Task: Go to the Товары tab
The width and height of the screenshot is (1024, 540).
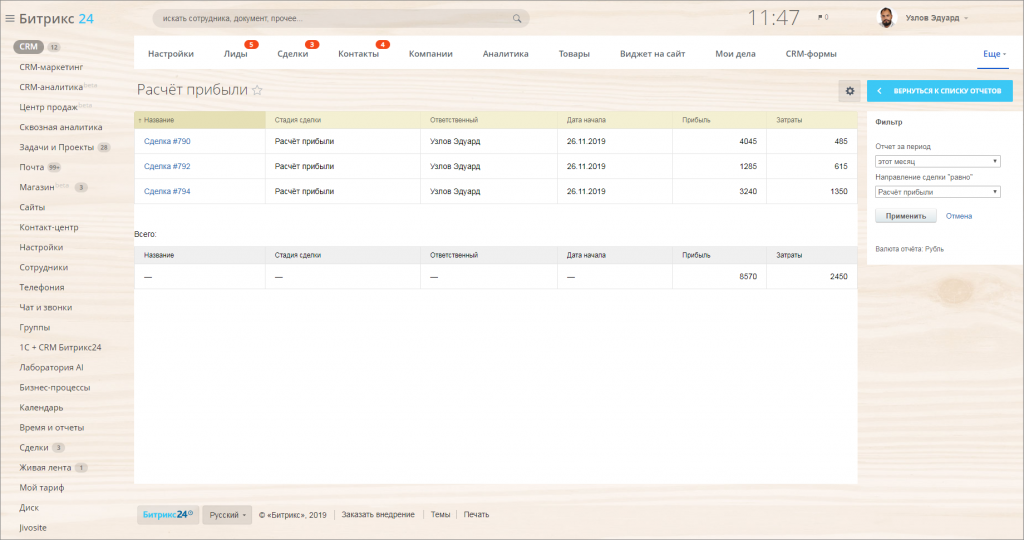Action: (574, 54)
